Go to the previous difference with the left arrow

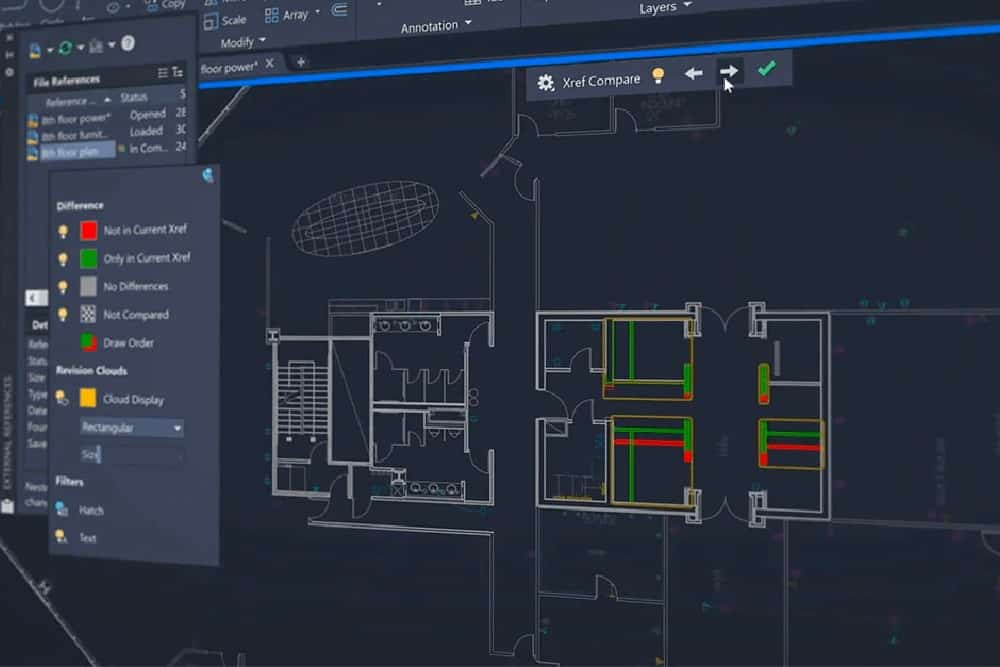click(x=693, y=74)
